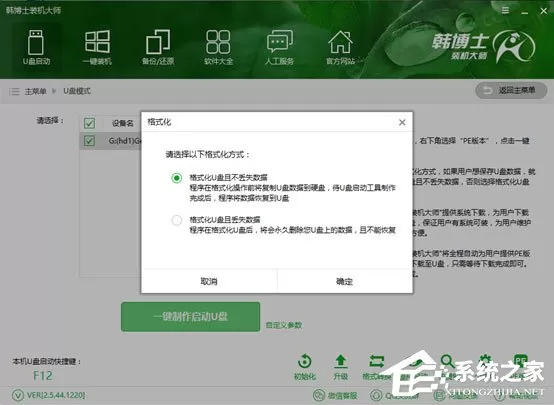Image resolution: width=554 pixels, height=405 pixels.
Task: Click the breadcrumb list icon
Action: click(x=14, y=92)
